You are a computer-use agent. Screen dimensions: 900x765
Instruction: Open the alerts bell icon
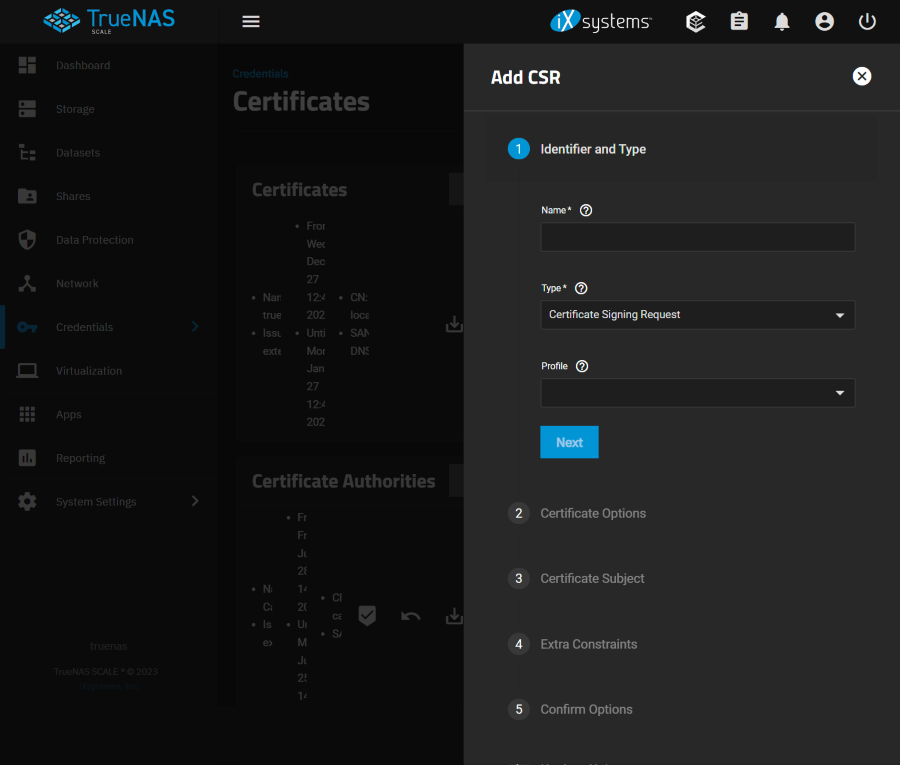pyautogui.click(x=782, y=21)
